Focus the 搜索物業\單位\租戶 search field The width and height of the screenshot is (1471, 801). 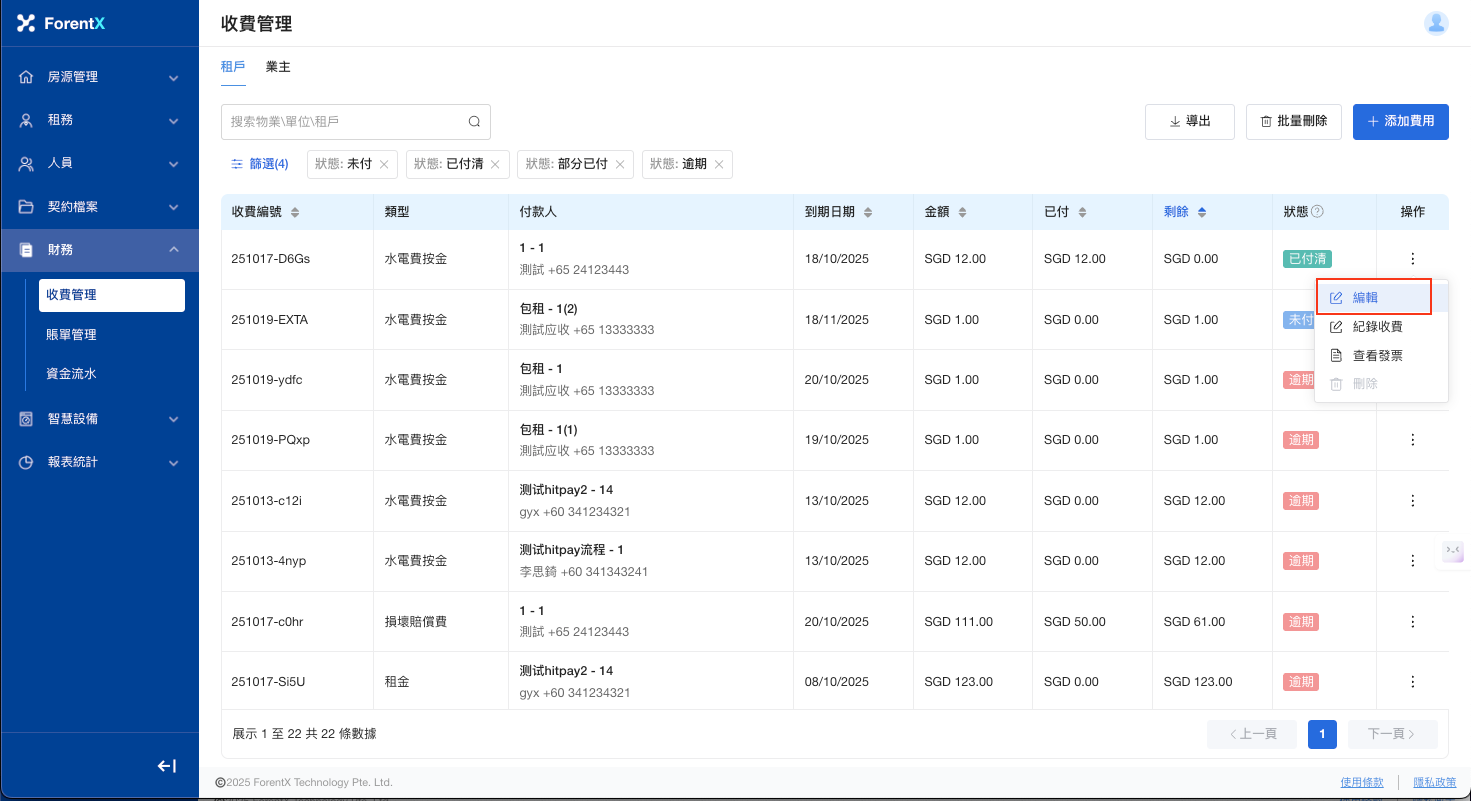(x=345, y=122)
